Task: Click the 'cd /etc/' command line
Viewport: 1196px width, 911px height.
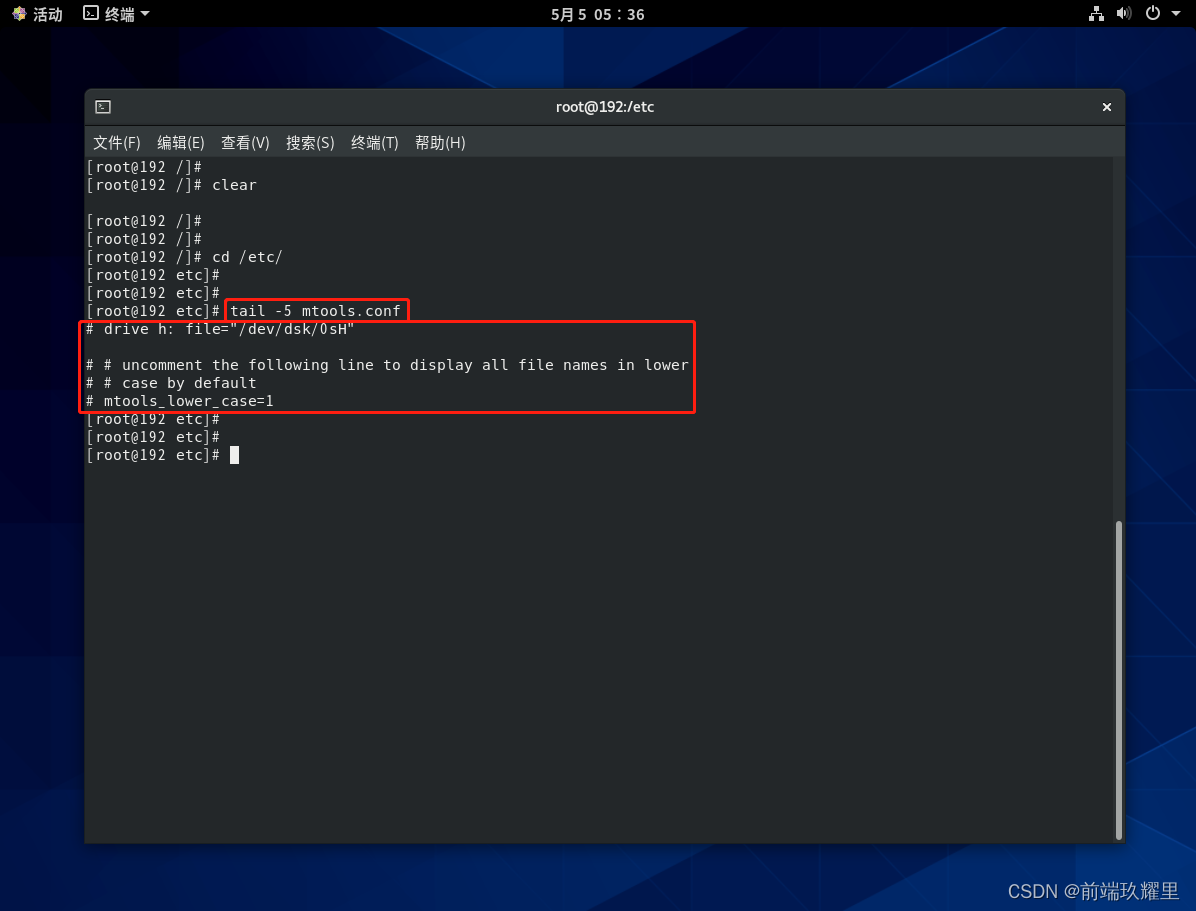Action: tap(184, 257)
